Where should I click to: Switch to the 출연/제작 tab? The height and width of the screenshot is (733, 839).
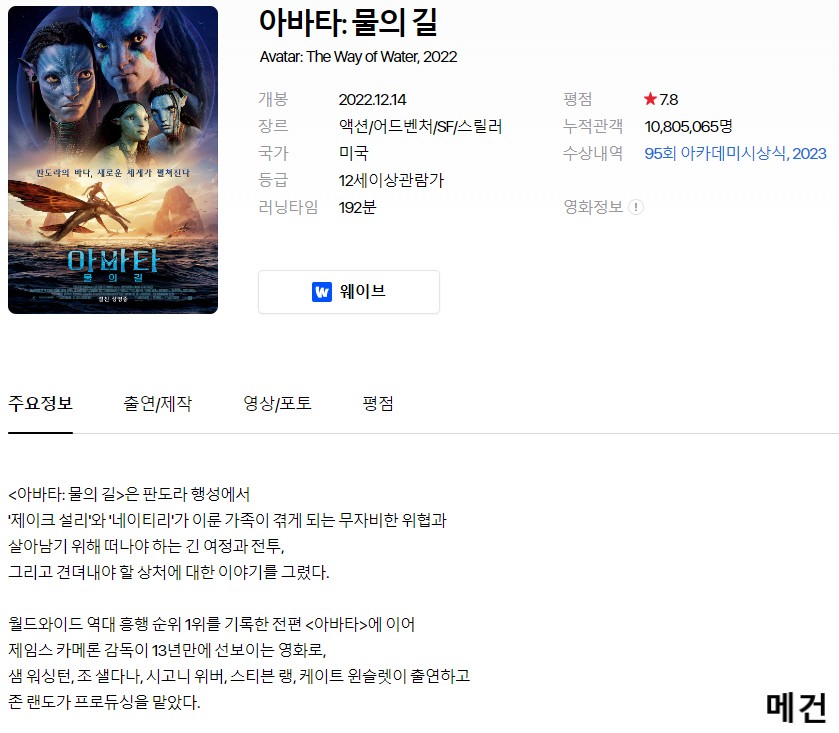(x=157, y=403)
